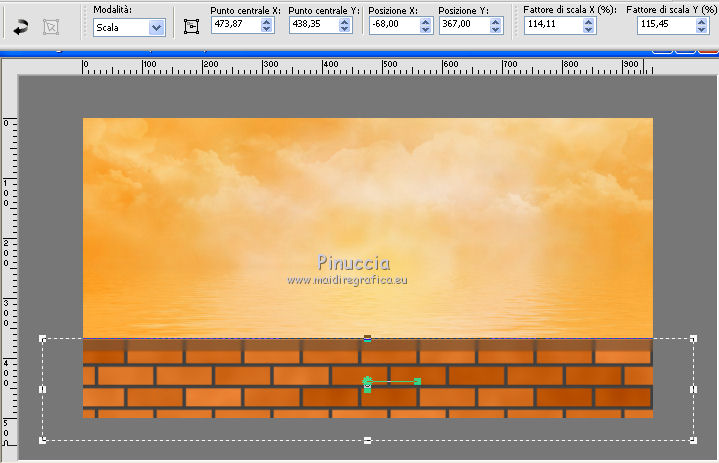Increase Posizione X with up arrow

426,22
